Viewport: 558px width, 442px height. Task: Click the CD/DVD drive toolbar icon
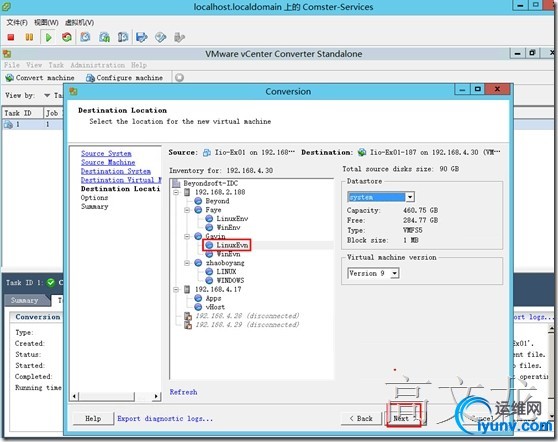point(160,37)
